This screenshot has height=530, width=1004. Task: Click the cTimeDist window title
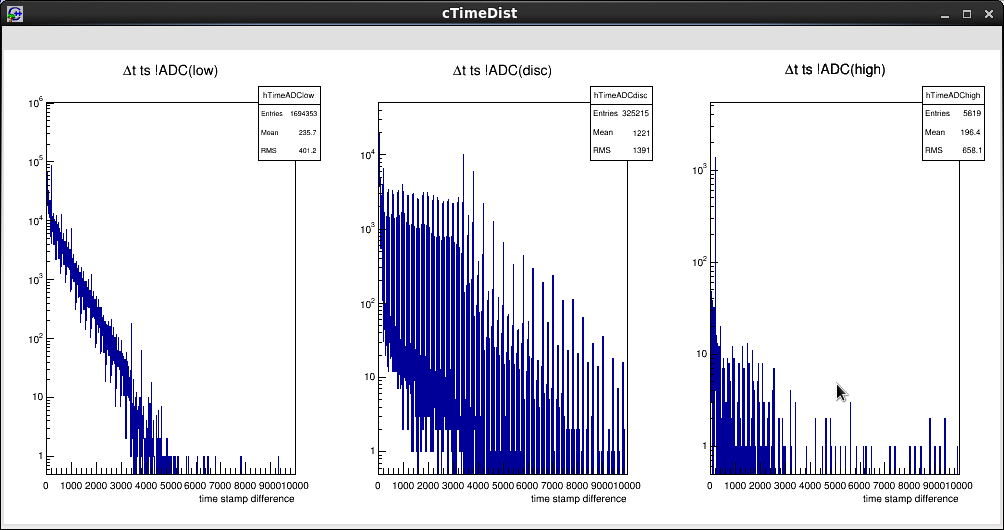tap(480, 13)
